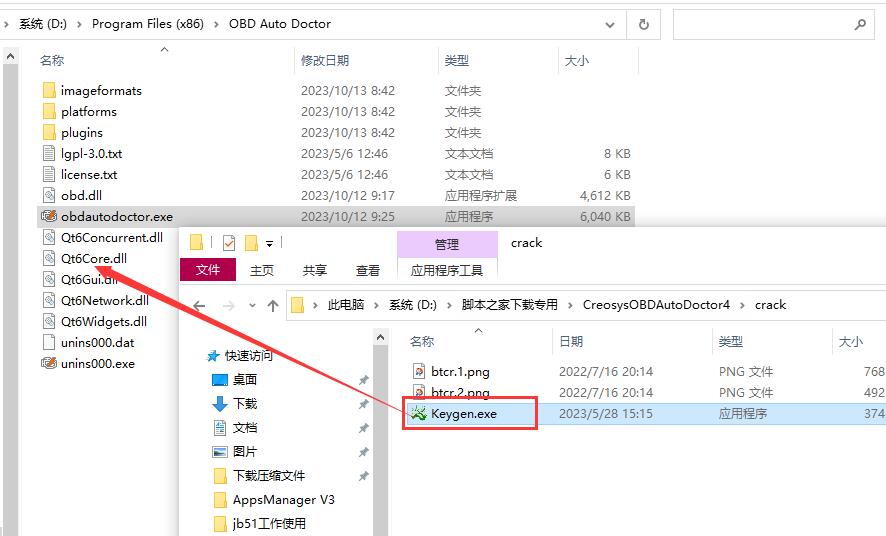
Task: Open Downloads (下载) in quick access
Action: pyautogui.click(x=245, y=403)
